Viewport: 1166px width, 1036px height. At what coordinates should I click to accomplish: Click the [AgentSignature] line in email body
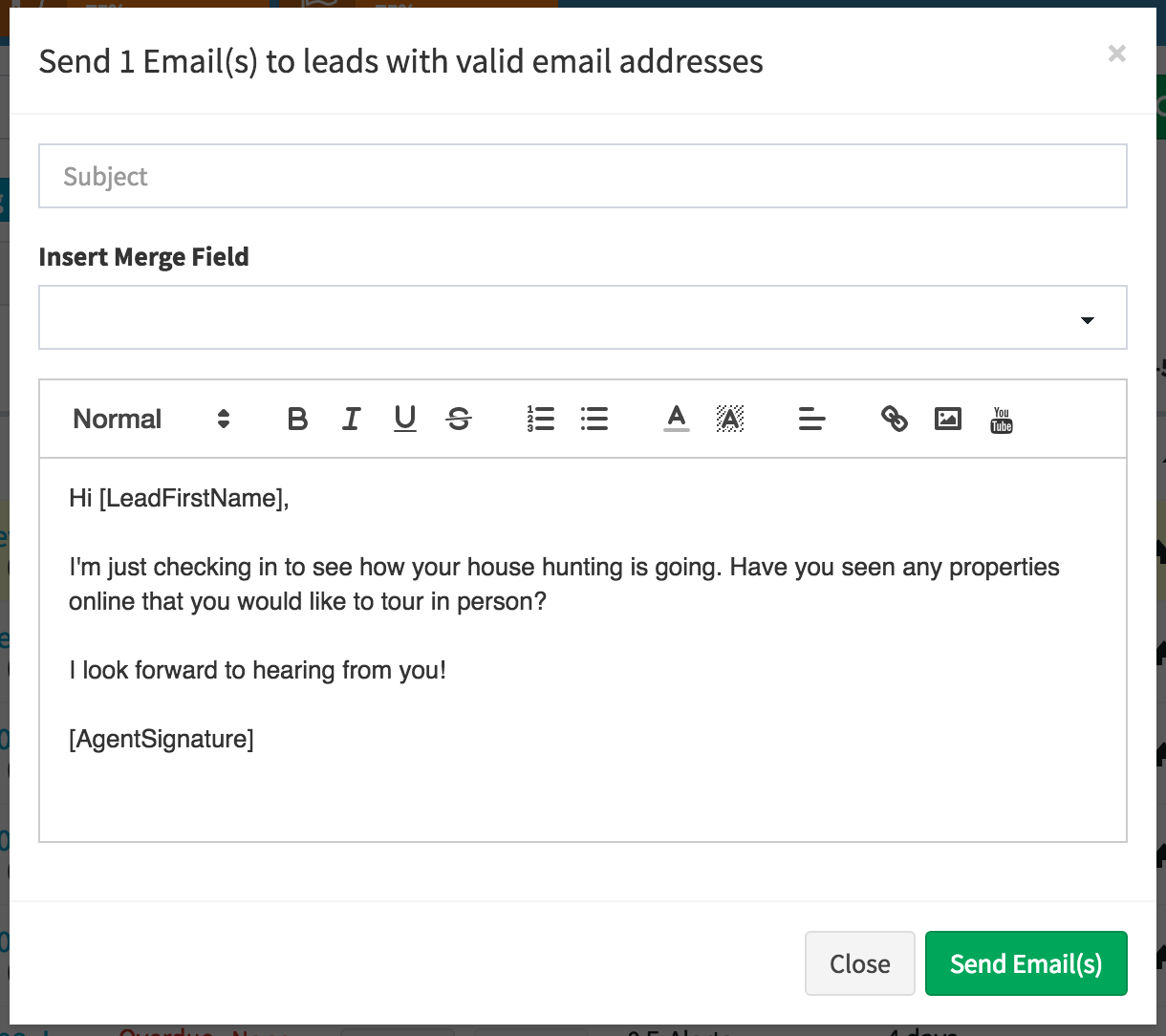(162, 739)
